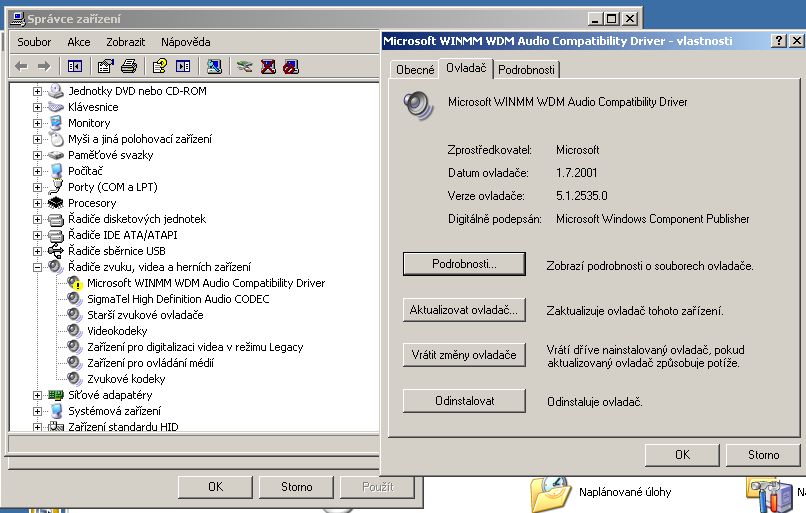This screenshot has width=806, height=513.
Task: Click the Back arrow in Device Manager toolbar
Action: [21, 66]
